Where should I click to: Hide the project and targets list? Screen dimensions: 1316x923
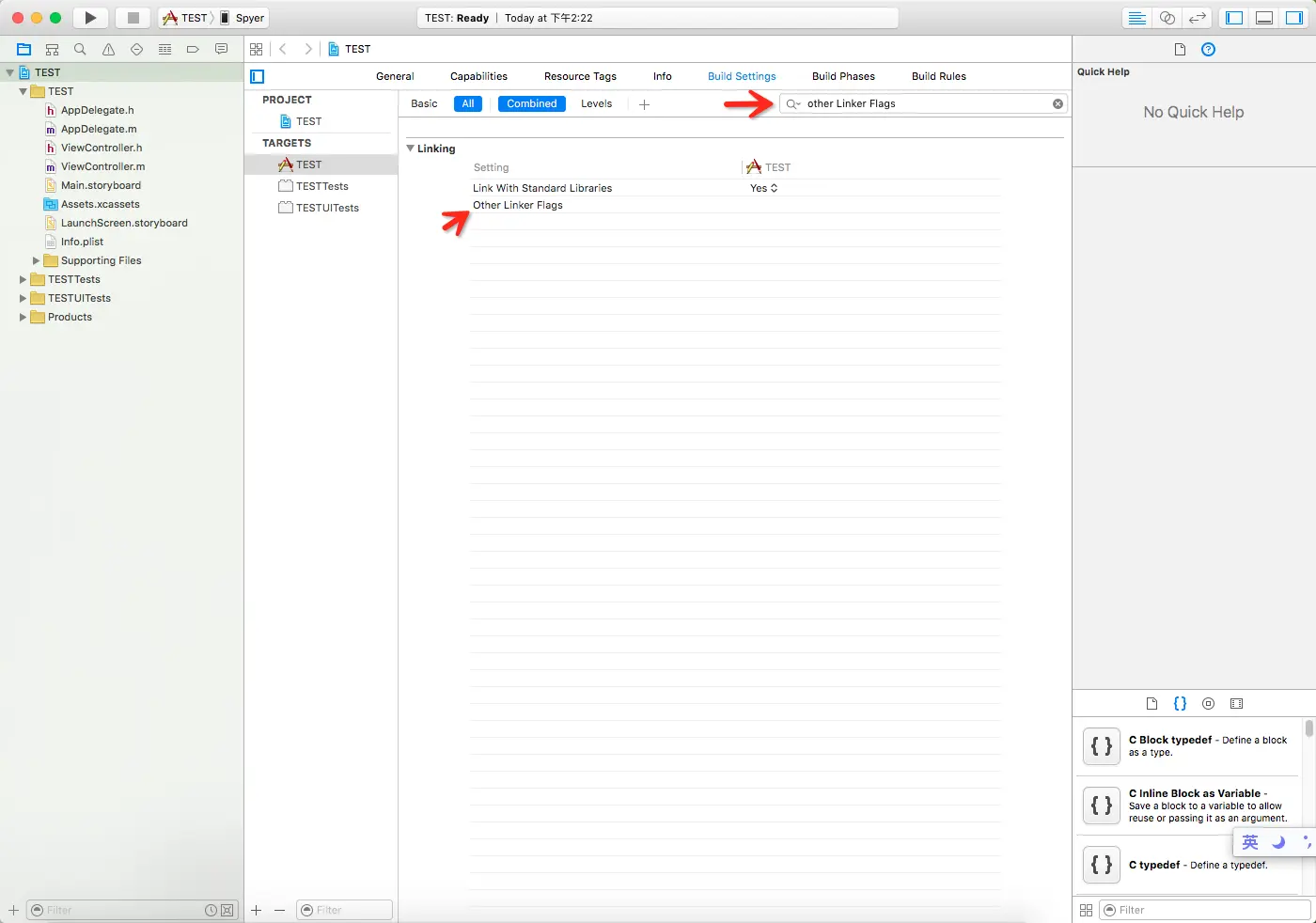(258, 76)
